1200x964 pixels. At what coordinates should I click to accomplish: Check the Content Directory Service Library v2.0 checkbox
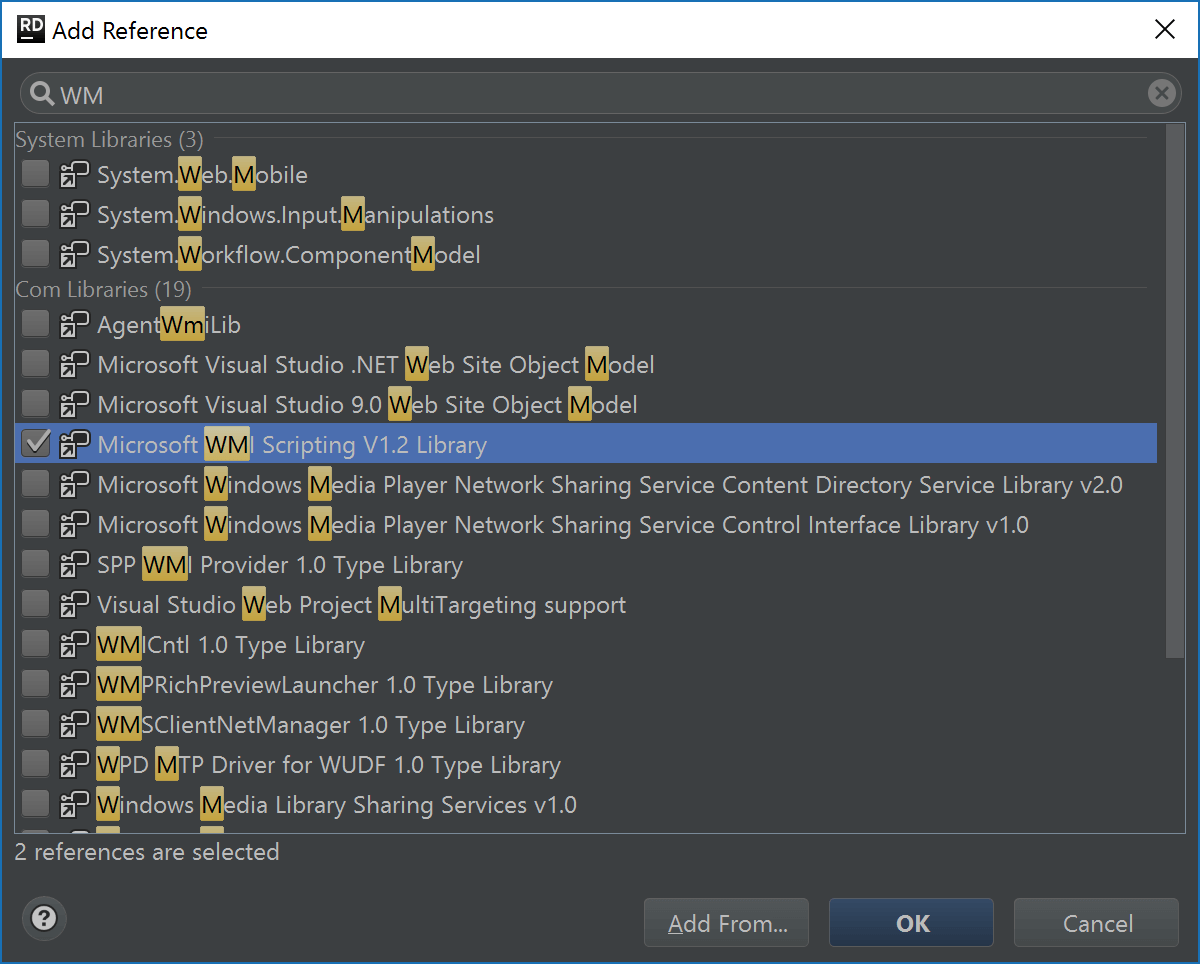pyautogui.click(x=36, y=484)
